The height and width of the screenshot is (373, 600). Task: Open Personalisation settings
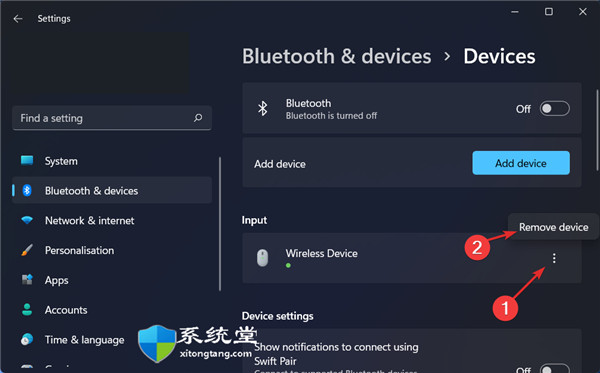point(112,250)
